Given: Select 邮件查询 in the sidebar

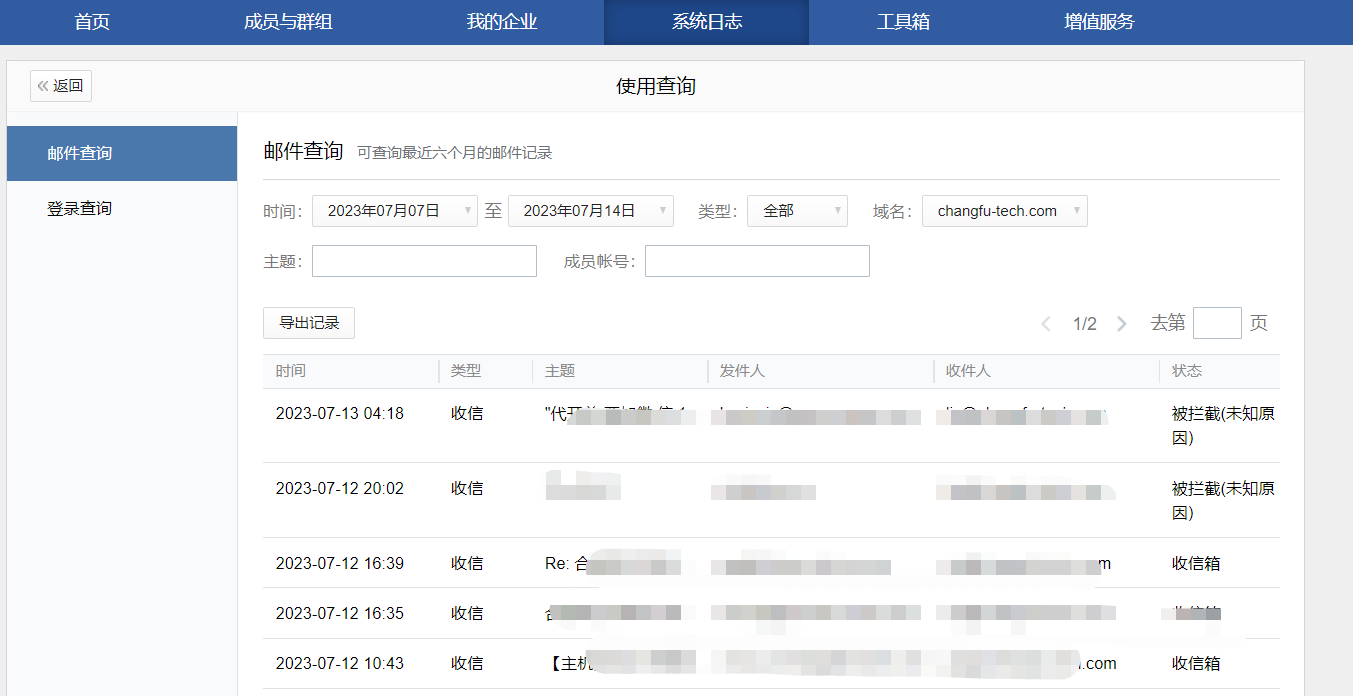Looking at the screenshot, I should (x=121, y=154).
